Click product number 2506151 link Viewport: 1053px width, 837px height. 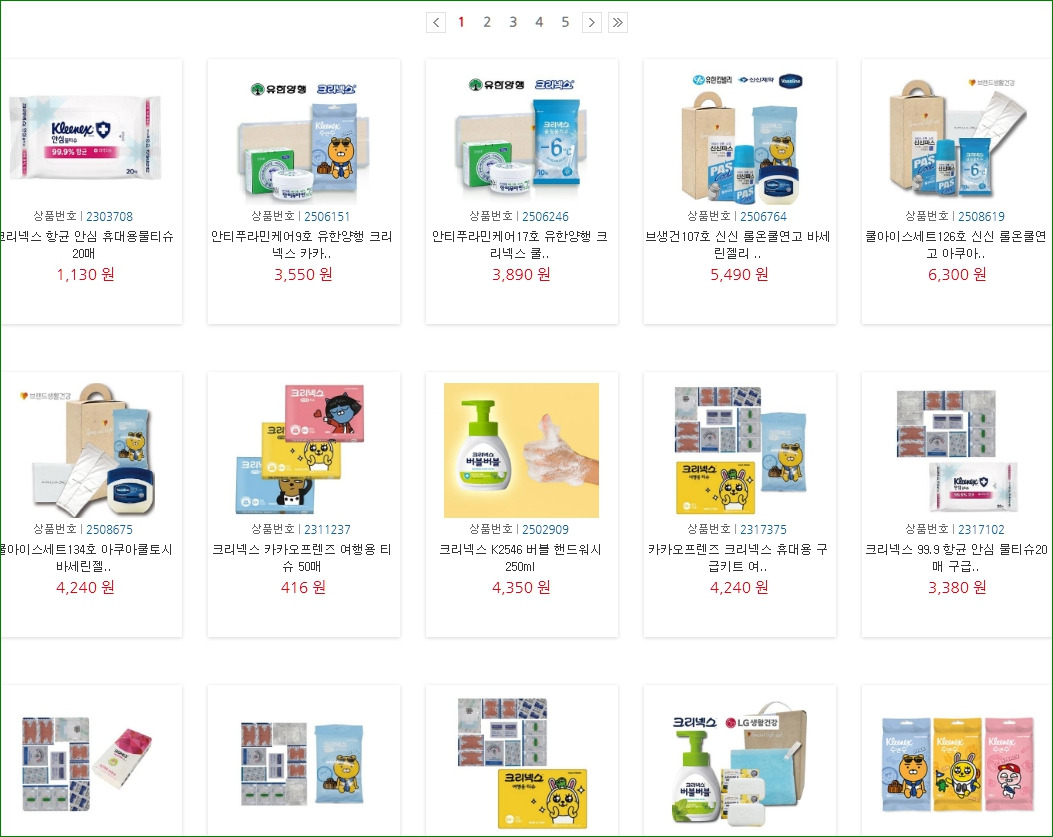point(327,216)
